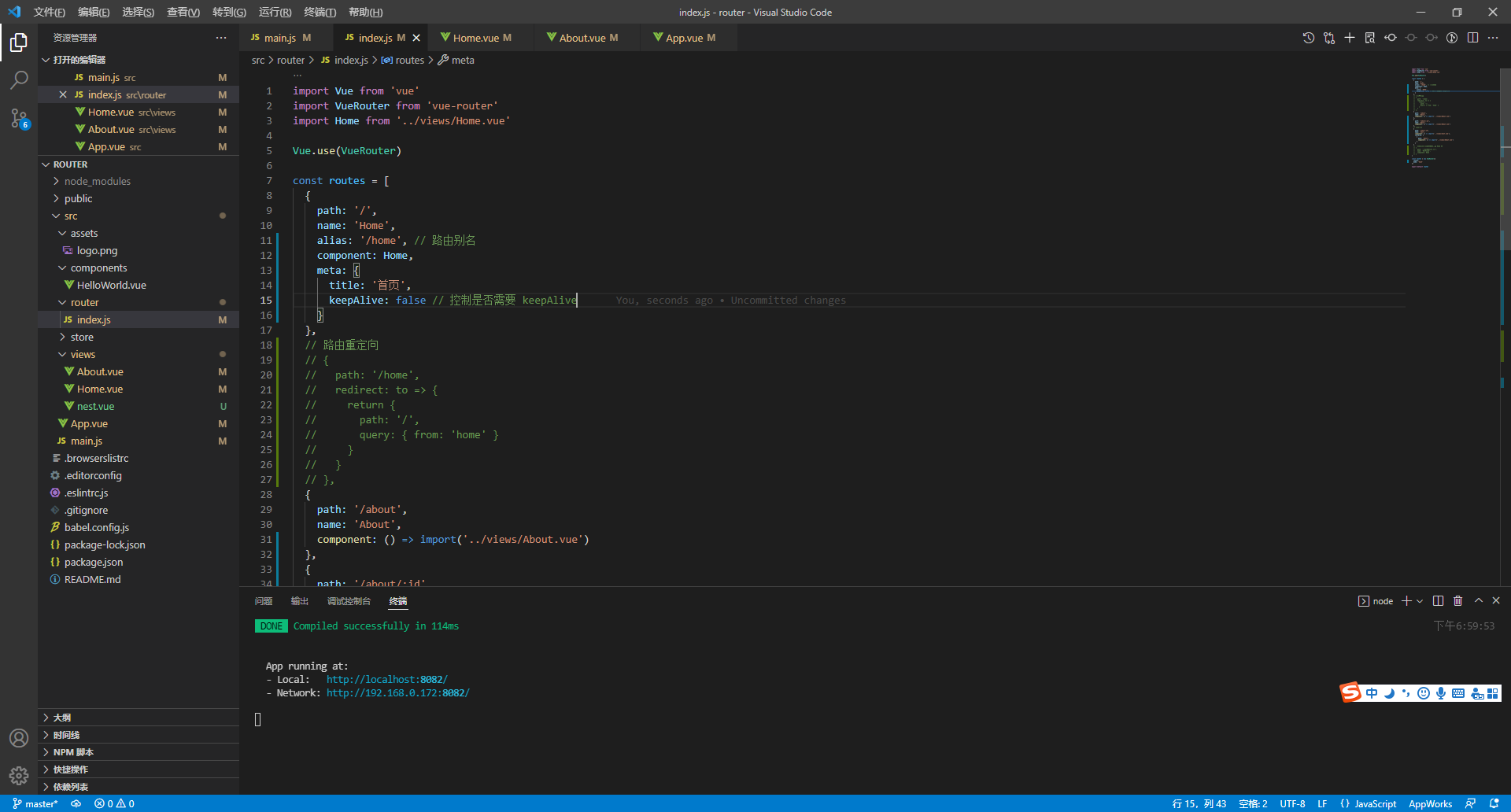
Task: Open the Accounts menu icon
Action: [x=19, y=738]
